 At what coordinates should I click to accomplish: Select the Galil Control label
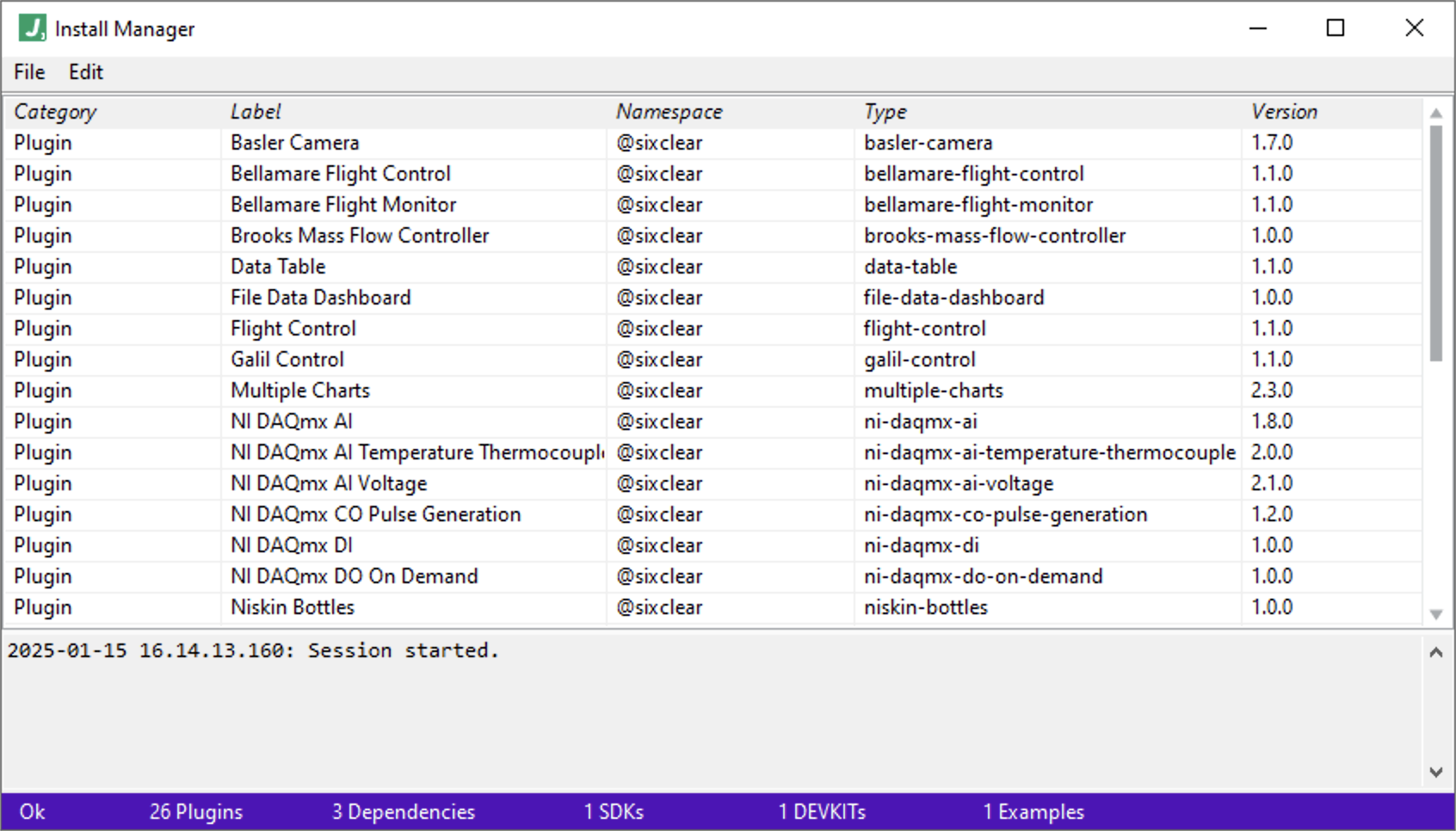pos(287,360)
